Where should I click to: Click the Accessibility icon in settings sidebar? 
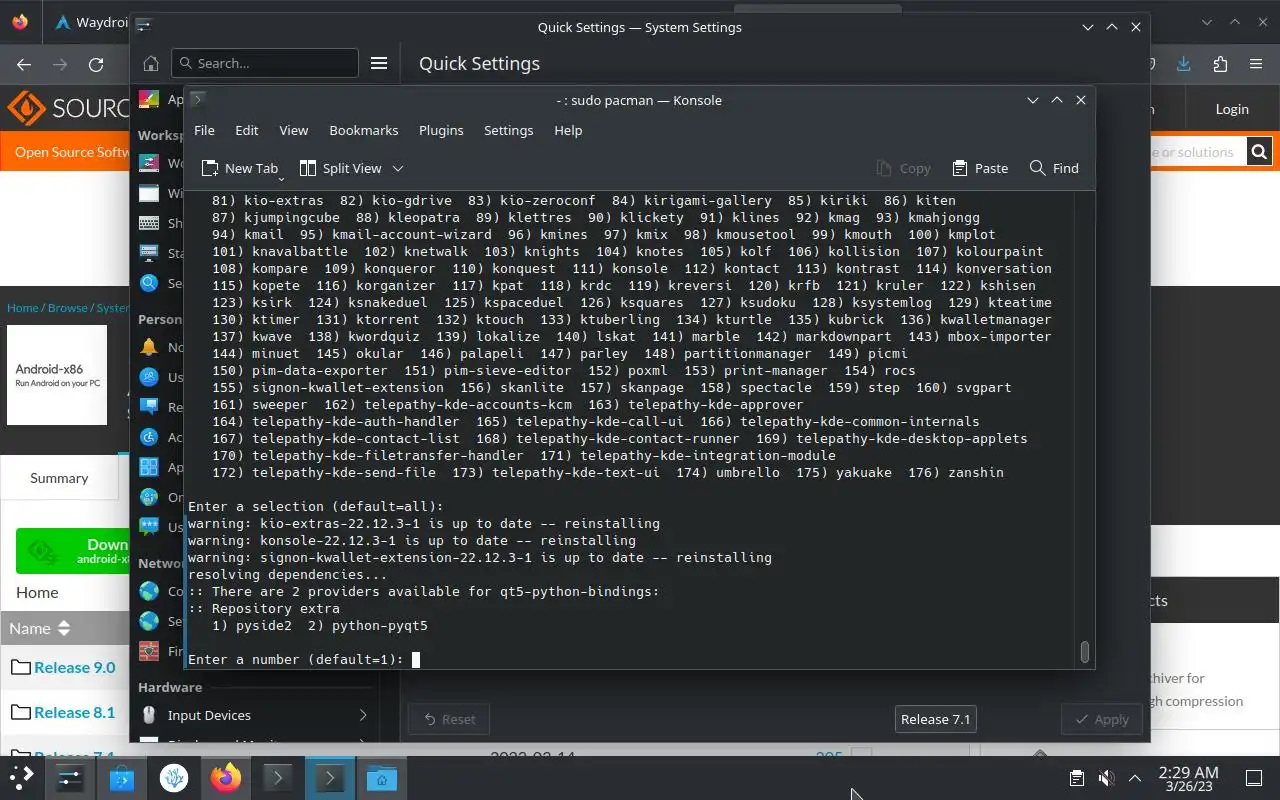(x=149, y=437)
